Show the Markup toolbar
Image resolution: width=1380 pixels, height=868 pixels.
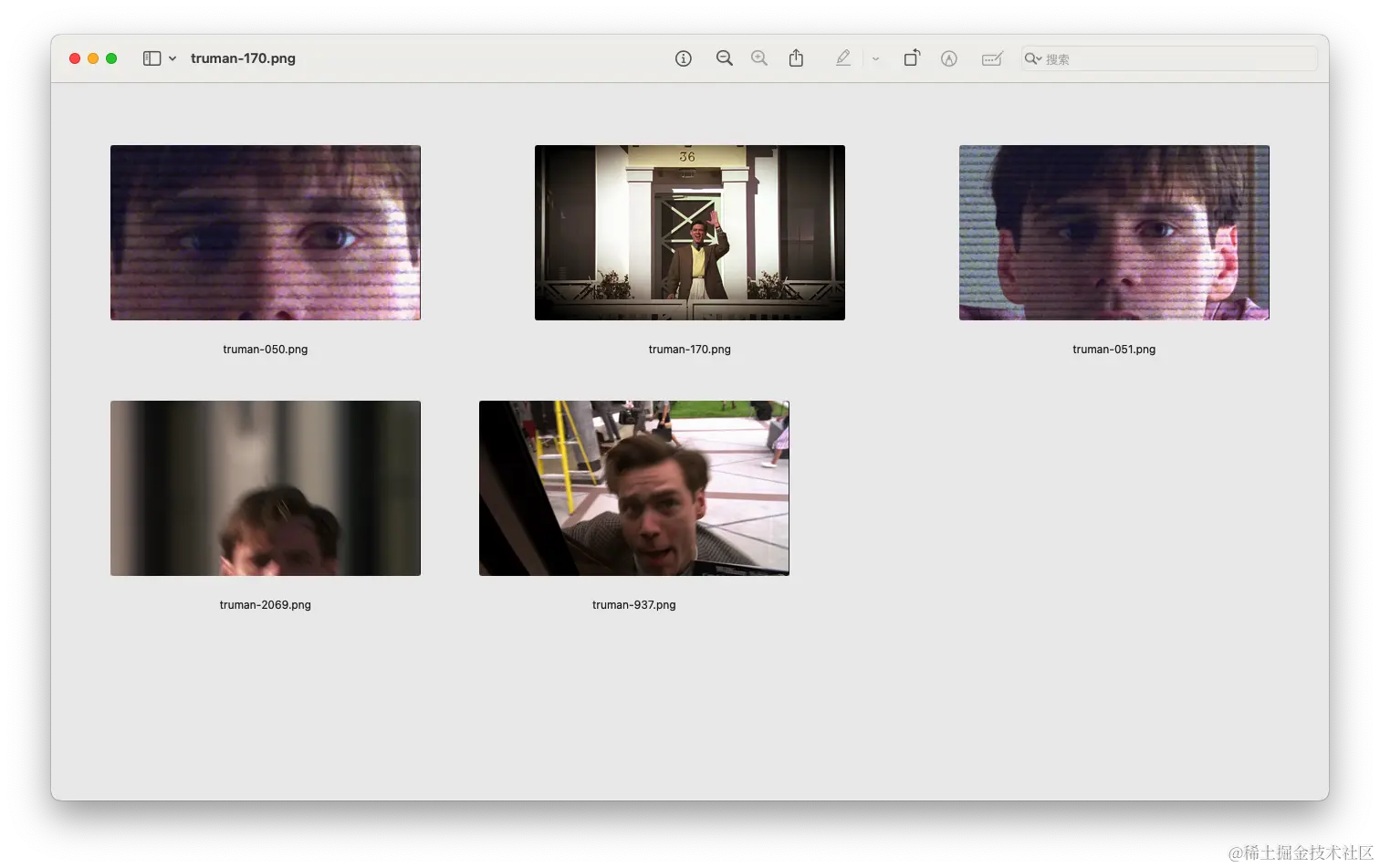[949, 58]
